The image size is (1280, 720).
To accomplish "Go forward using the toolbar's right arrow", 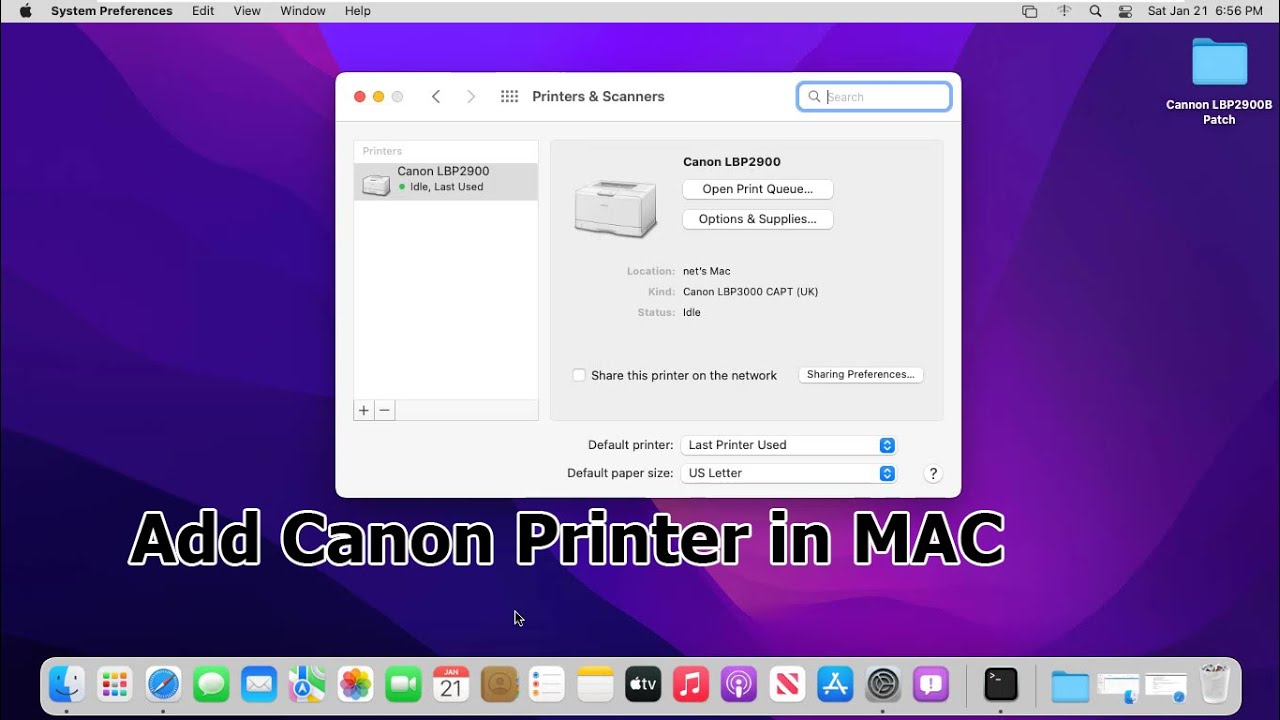I will (471, 96).
